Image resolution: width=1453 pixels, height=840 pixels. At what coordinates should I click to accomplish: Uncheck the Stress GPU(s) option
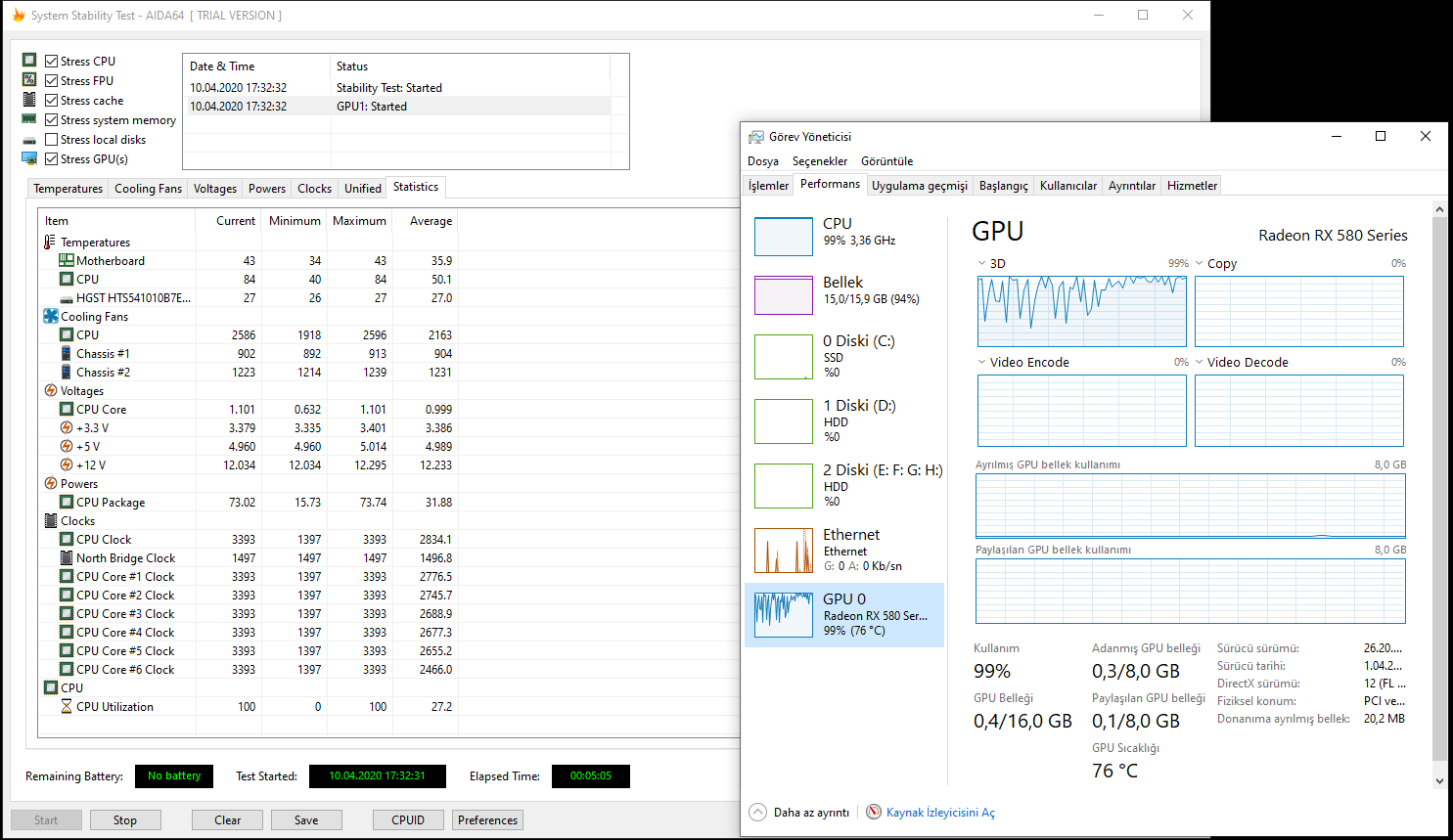(x=52, y=159)
